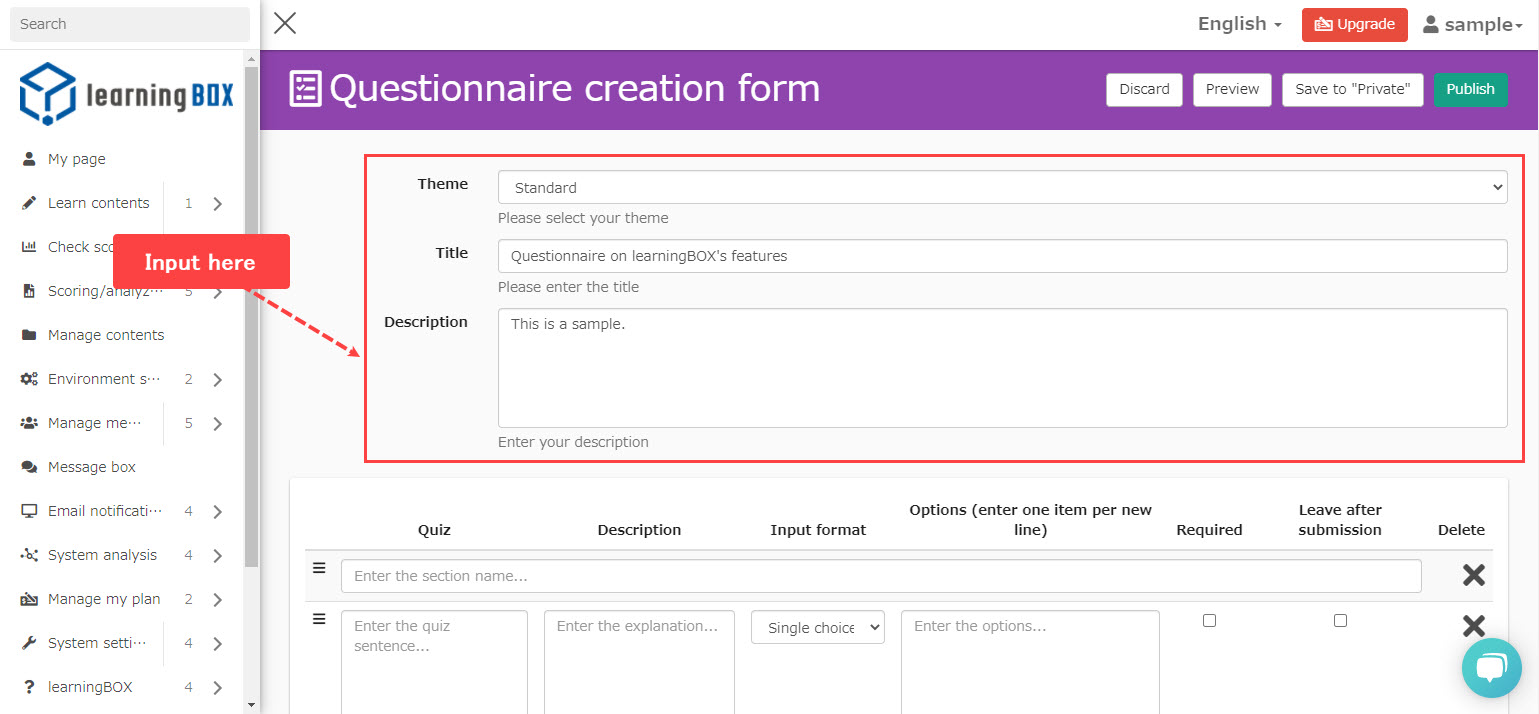Click into the section name input field
Screen dimensions: 1539x714
880,576
